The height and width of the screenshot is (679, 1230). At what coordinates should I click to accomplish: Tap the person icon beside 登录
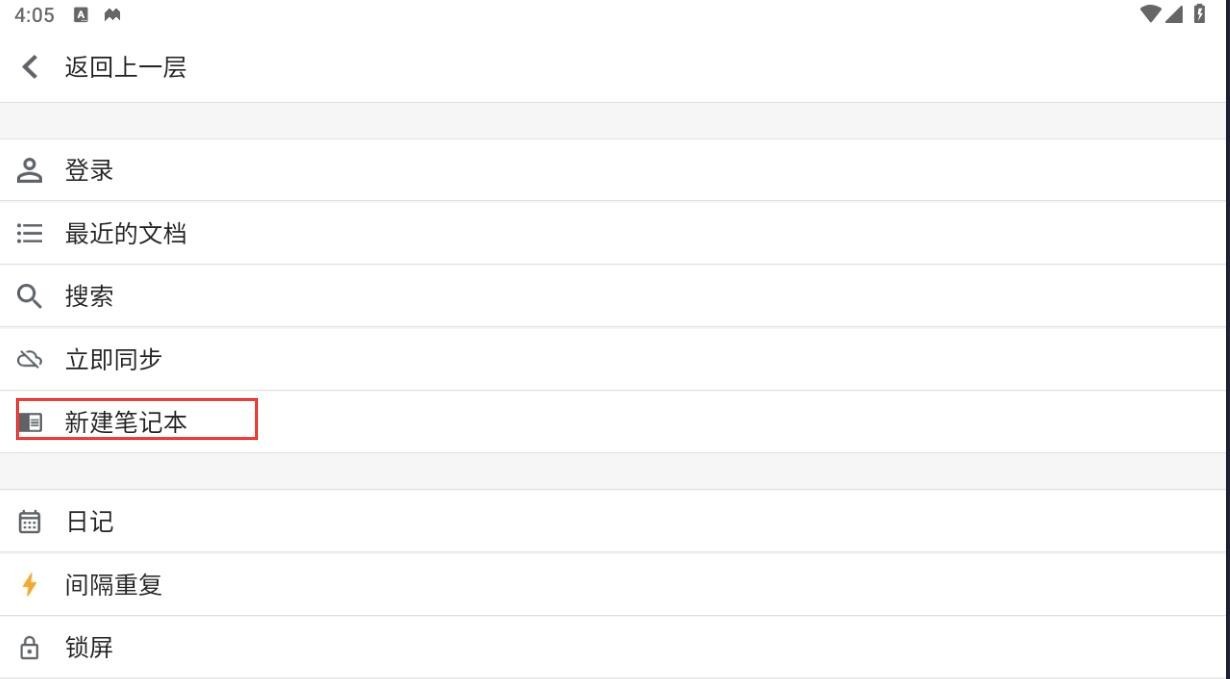pos(30,170)
